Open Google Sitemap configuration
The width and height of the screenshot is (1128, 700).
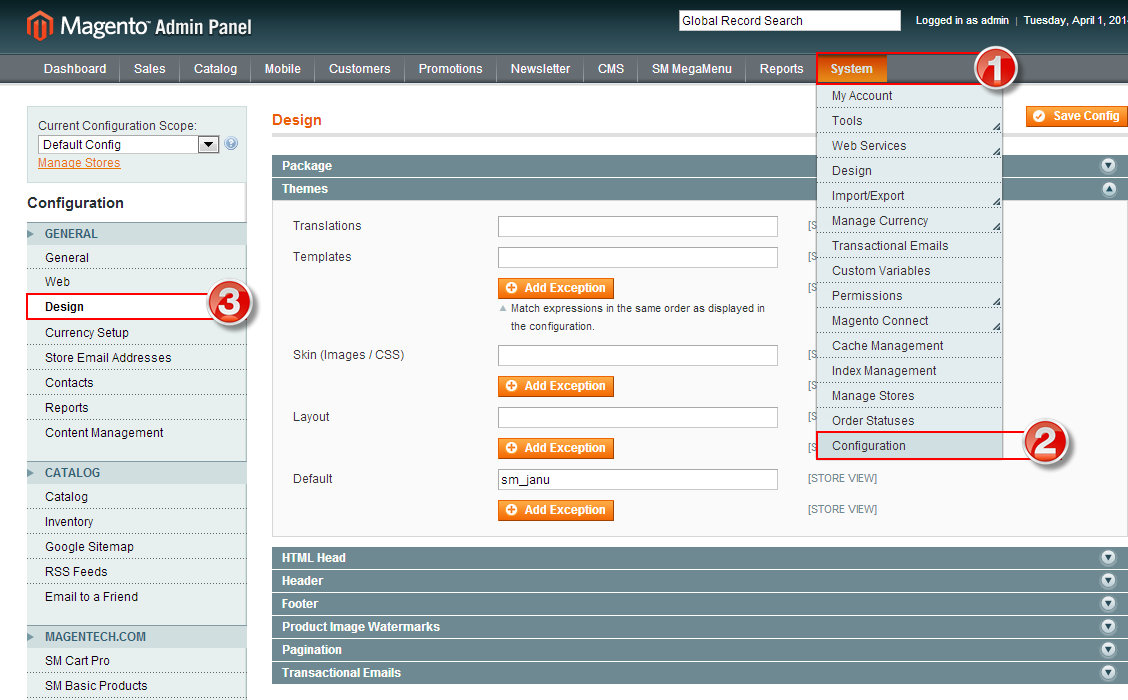point(137,547)
